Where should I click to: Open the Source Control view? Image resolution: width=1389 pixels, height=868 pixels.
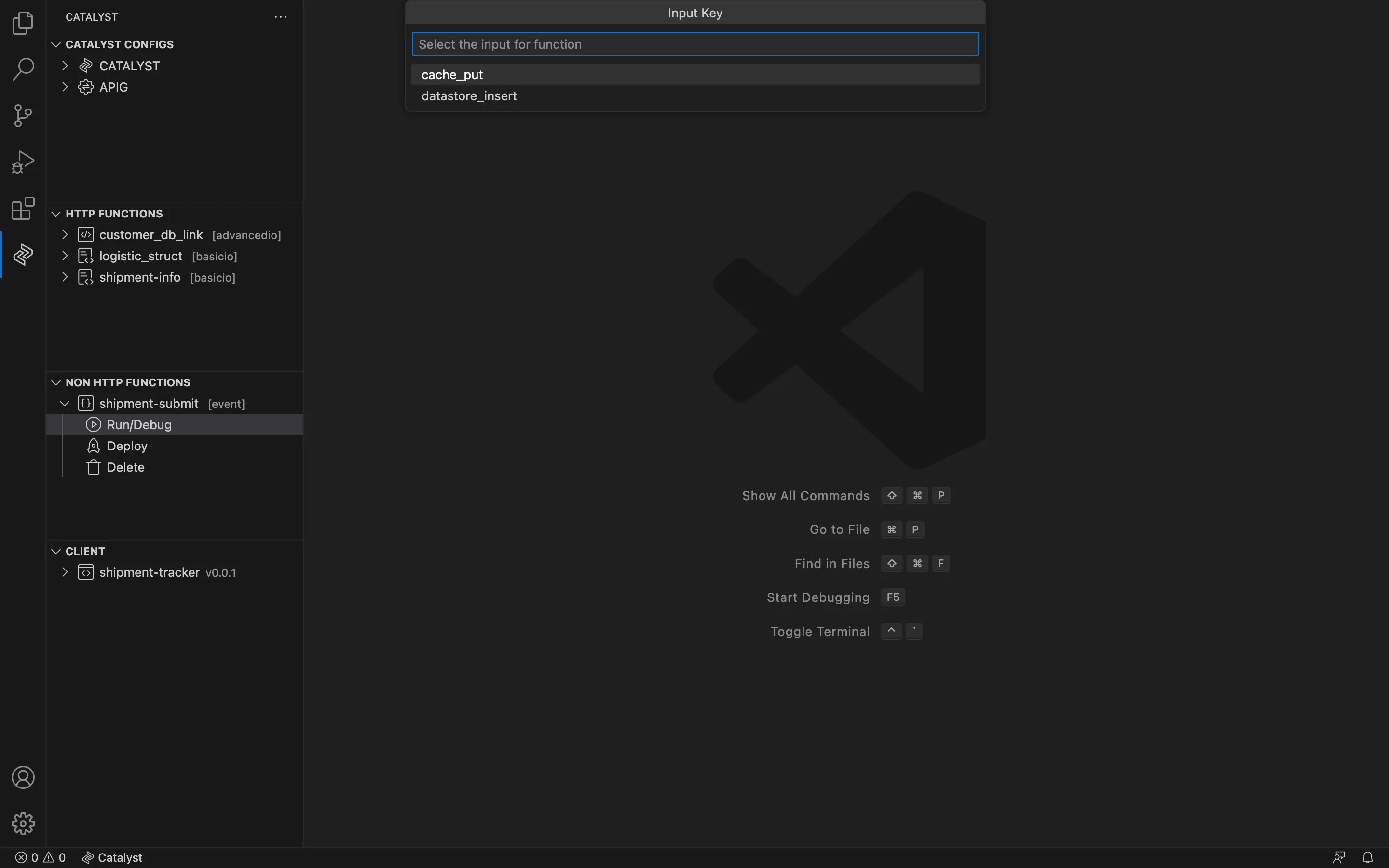[x=23, y=115]
